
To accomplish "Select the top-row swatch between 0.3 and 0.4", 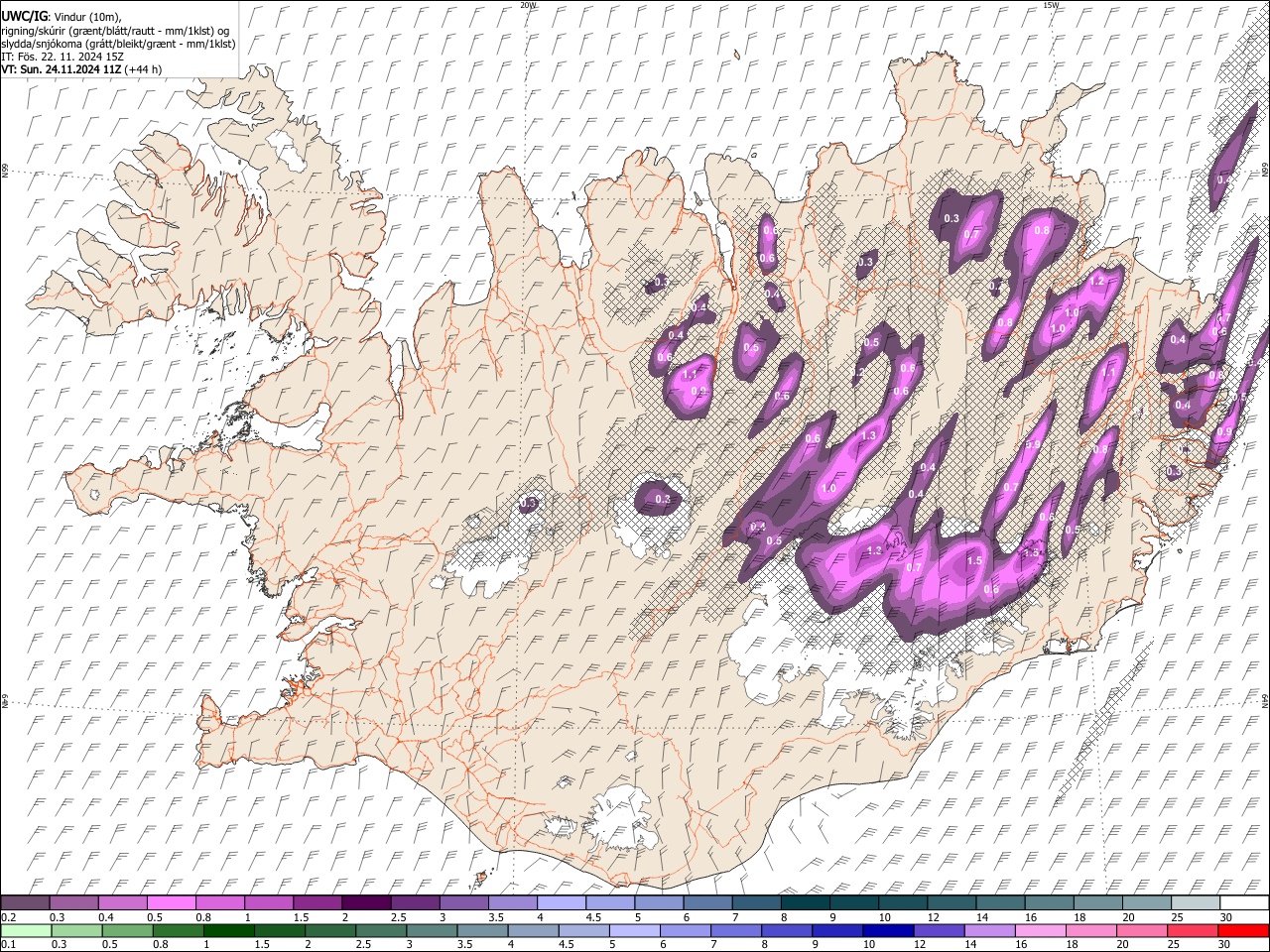I will [73, 902].
